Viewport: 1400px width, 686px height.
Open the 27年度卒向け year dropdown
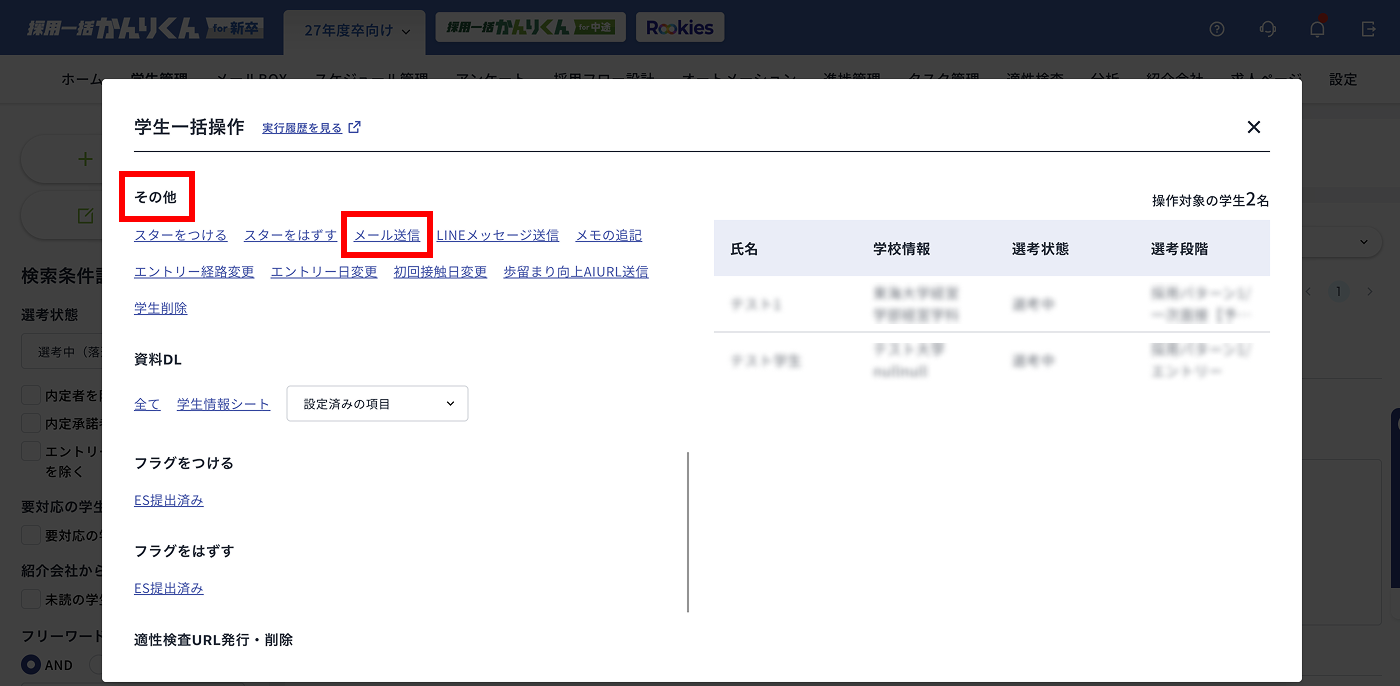click(x=354, y=31)
